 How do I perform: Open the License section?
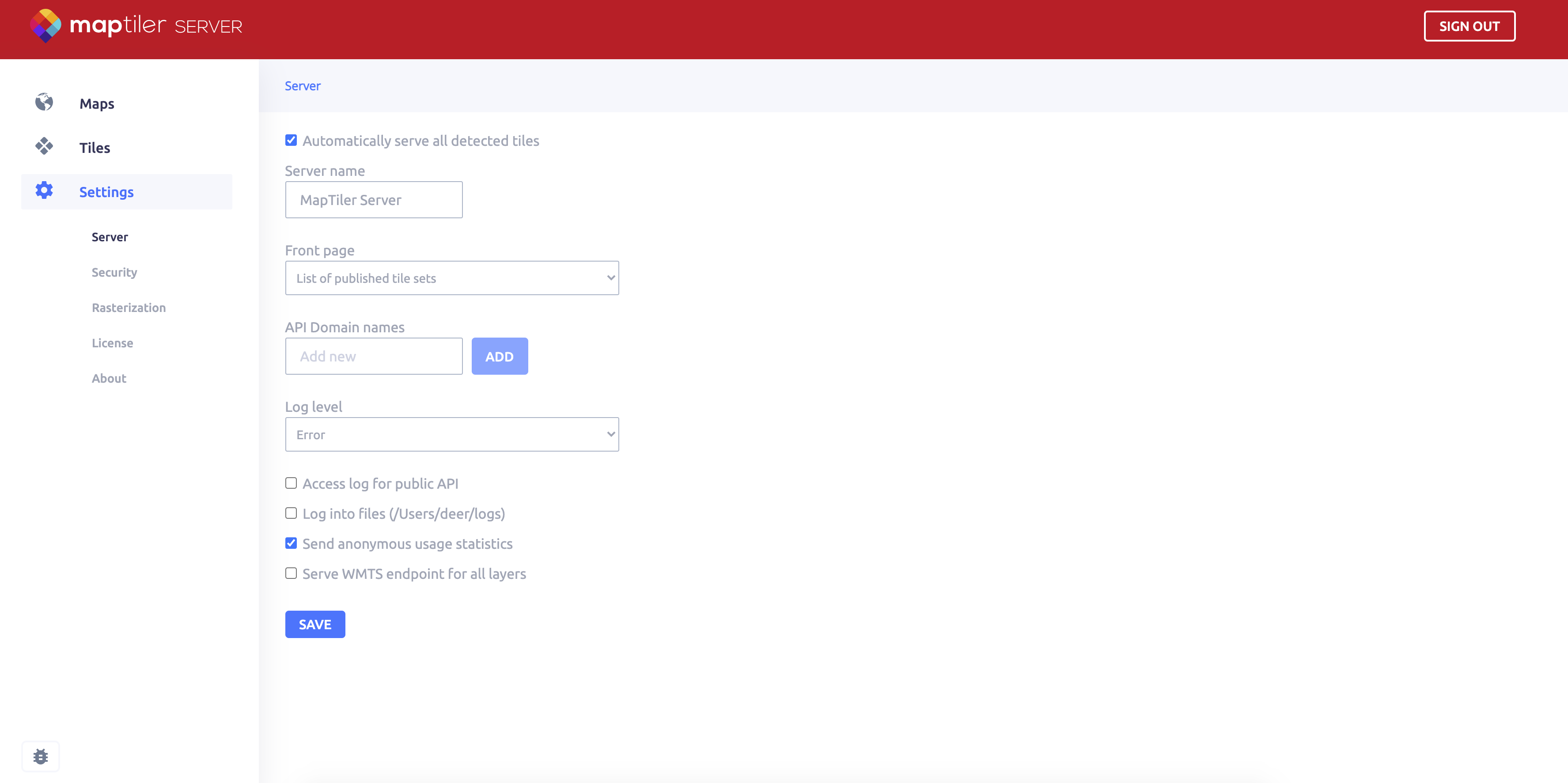point(112,343)
